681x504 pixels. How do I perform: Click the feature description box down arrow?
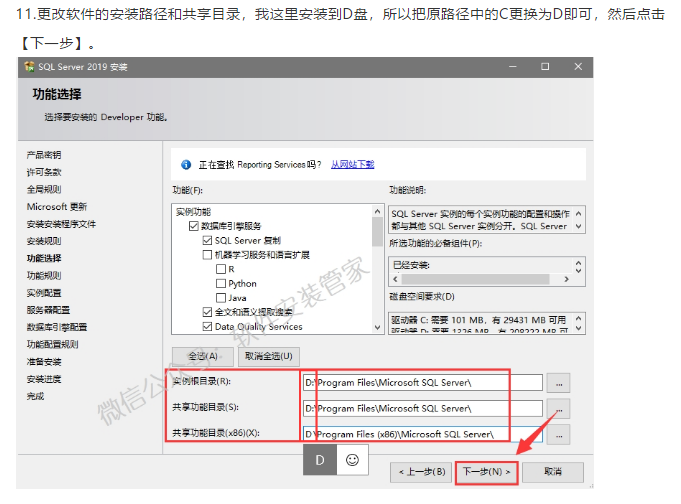(579, 226)
